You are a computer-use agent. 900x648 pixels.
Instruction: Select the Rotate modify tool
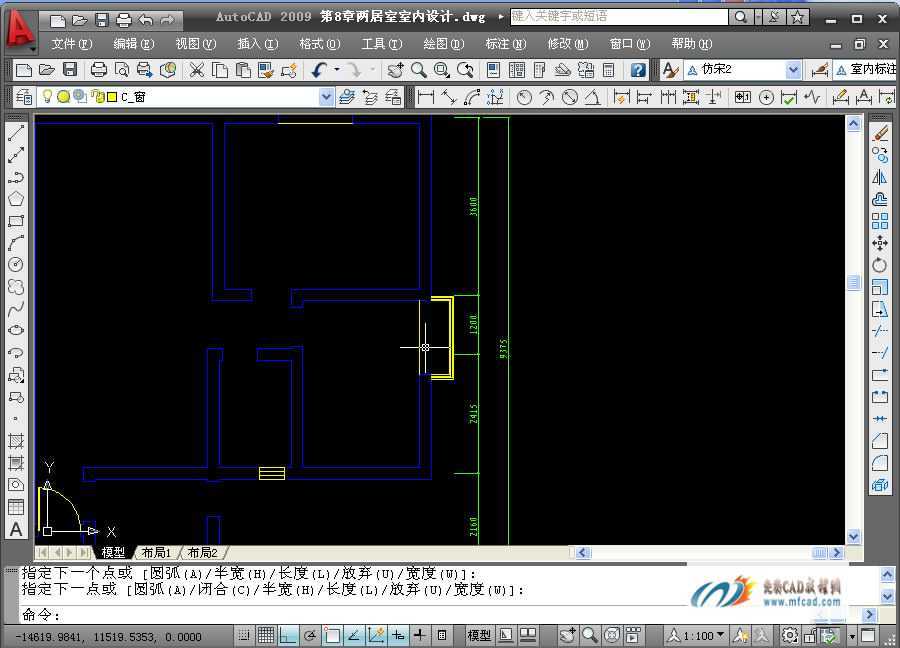(880, 265)
